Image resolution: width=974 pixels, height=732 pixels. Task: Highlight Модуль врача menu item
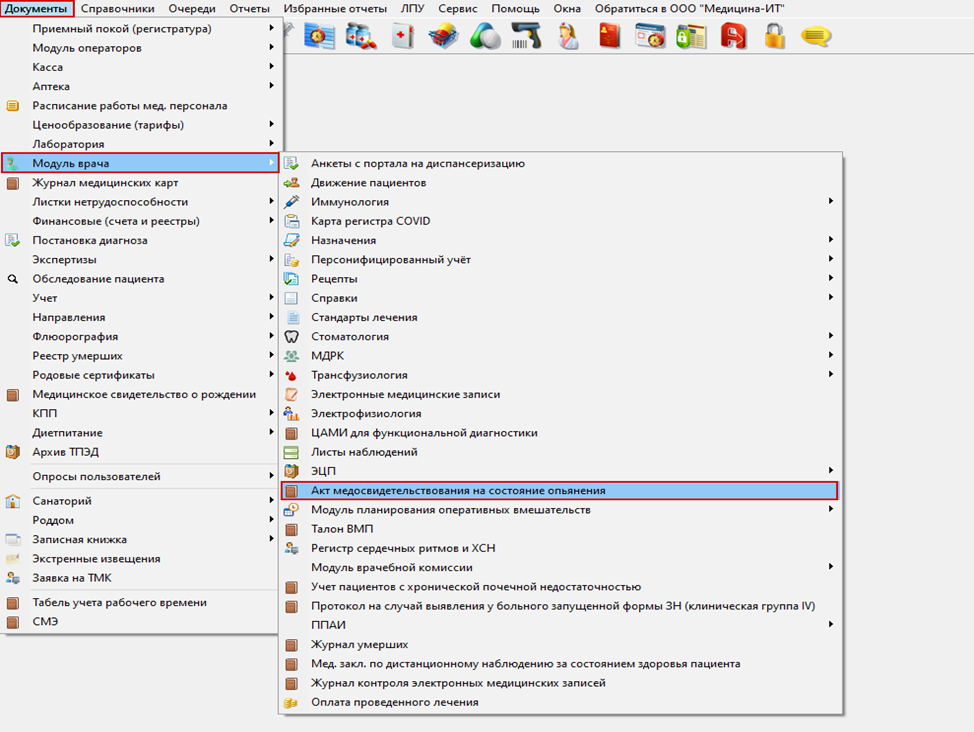pyautogui.click(x=140, y=163)
